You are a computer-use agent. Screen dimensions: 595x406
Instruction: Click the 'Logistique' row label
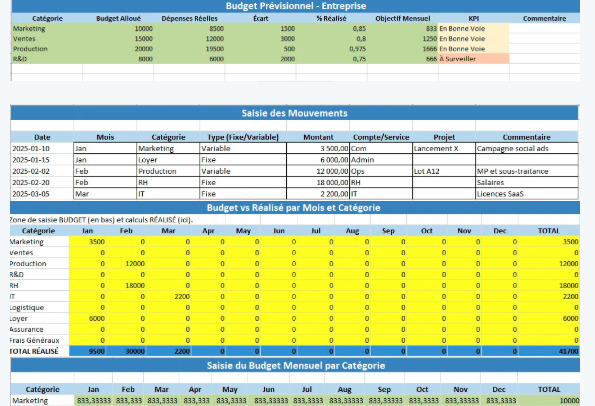coord(39,307)
